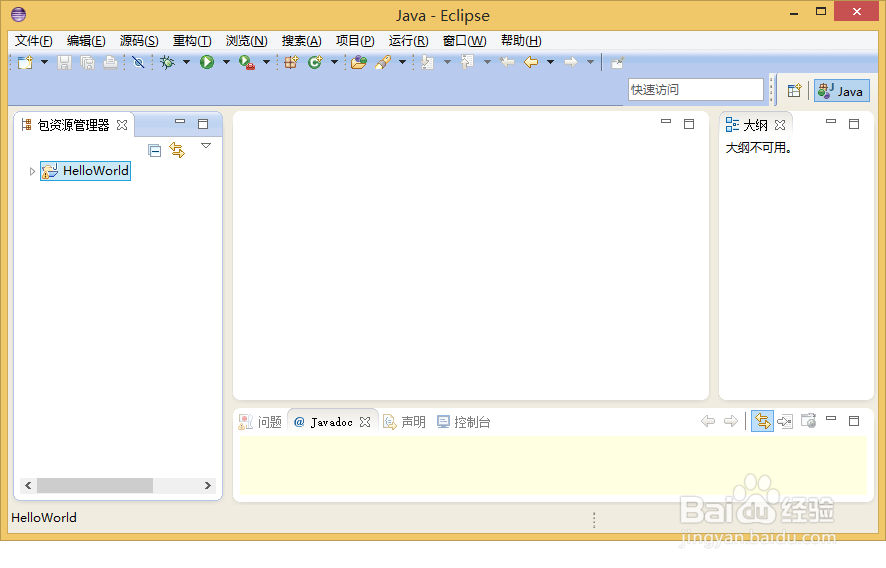Click the Next Annotation icon
This screenshot has height=568, width=886.
[x=428, y=62]
